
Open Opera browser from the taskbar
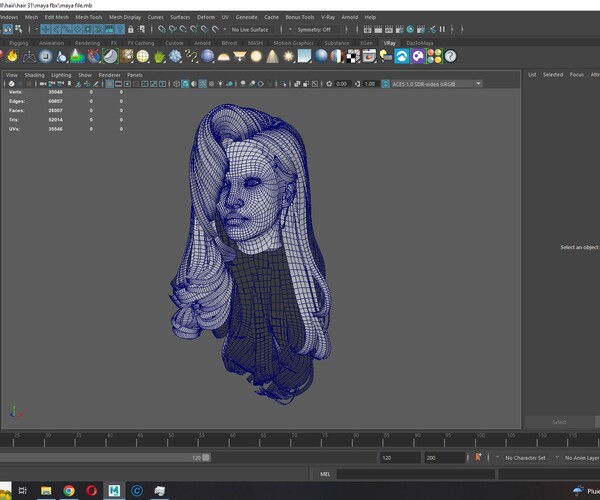coord(92,490)
